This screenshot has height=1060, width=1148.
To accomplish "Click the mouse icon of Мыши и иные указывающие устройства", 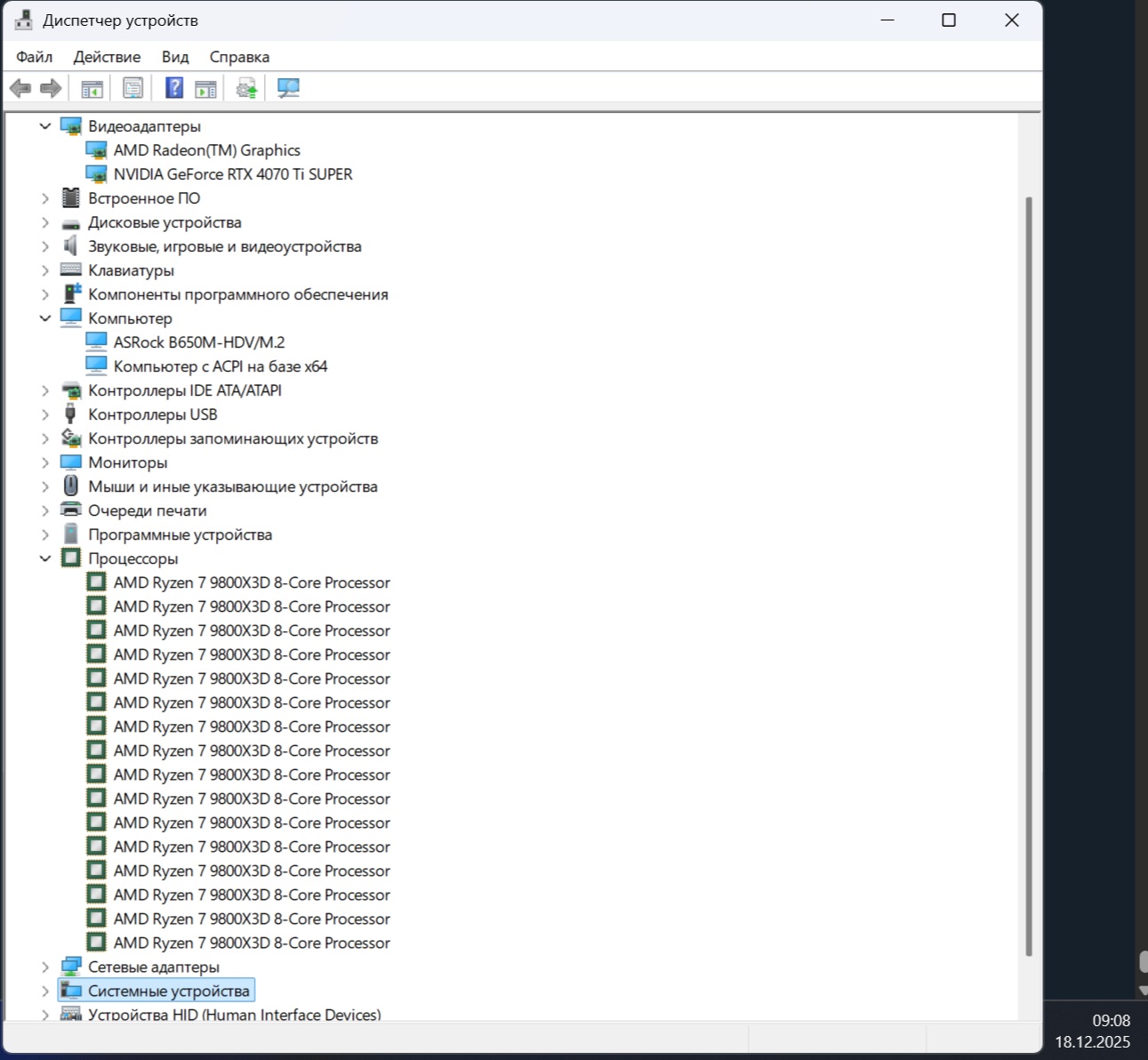I will pos(71,486).
